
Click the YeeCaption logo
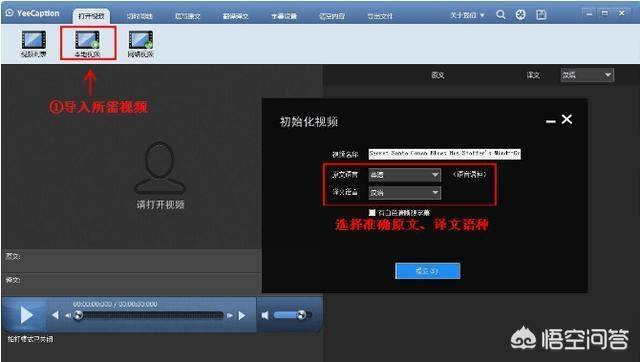33,13
